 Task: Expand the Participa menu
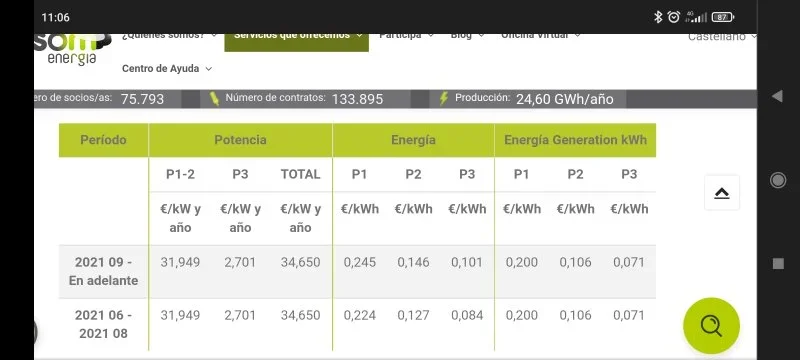tap(406, 36)
